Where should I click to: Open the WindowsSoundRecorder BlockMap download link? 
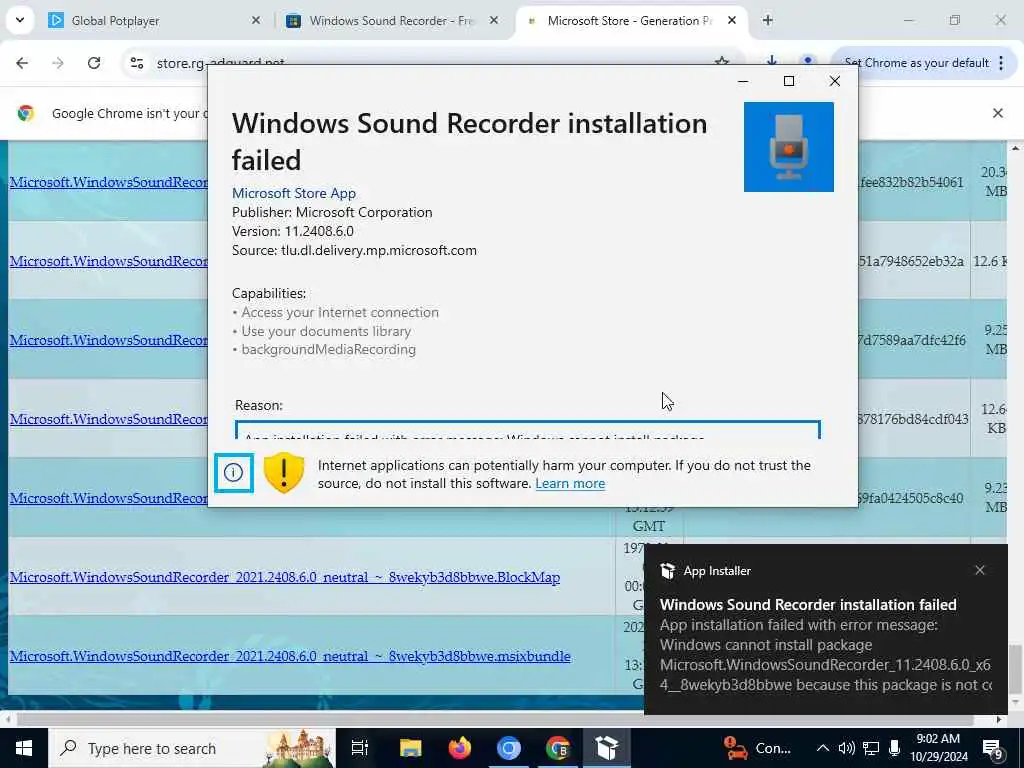285,577
